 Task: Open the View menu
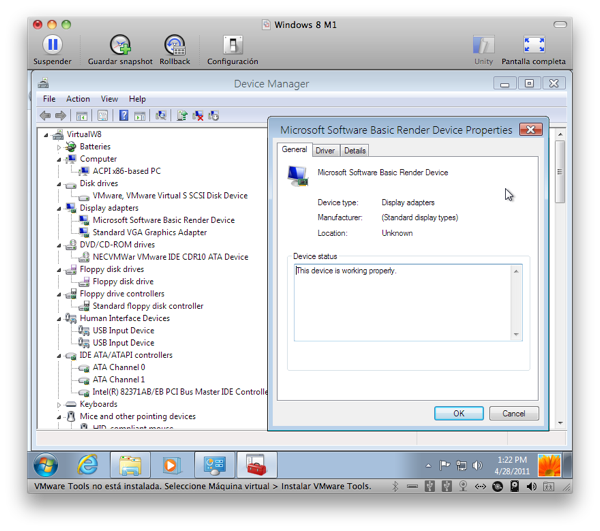coord(109,99)
